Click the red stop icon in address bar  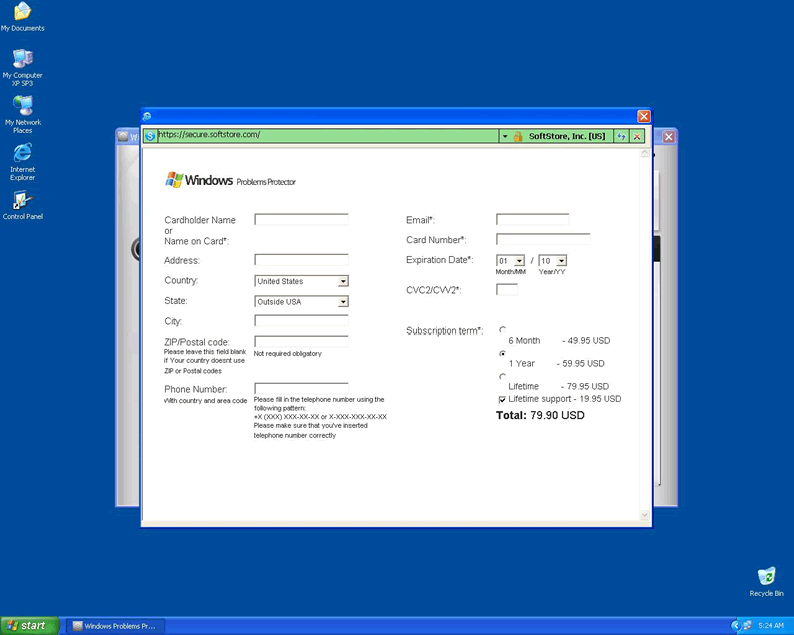pyautogui.click(x=636, y=136)
